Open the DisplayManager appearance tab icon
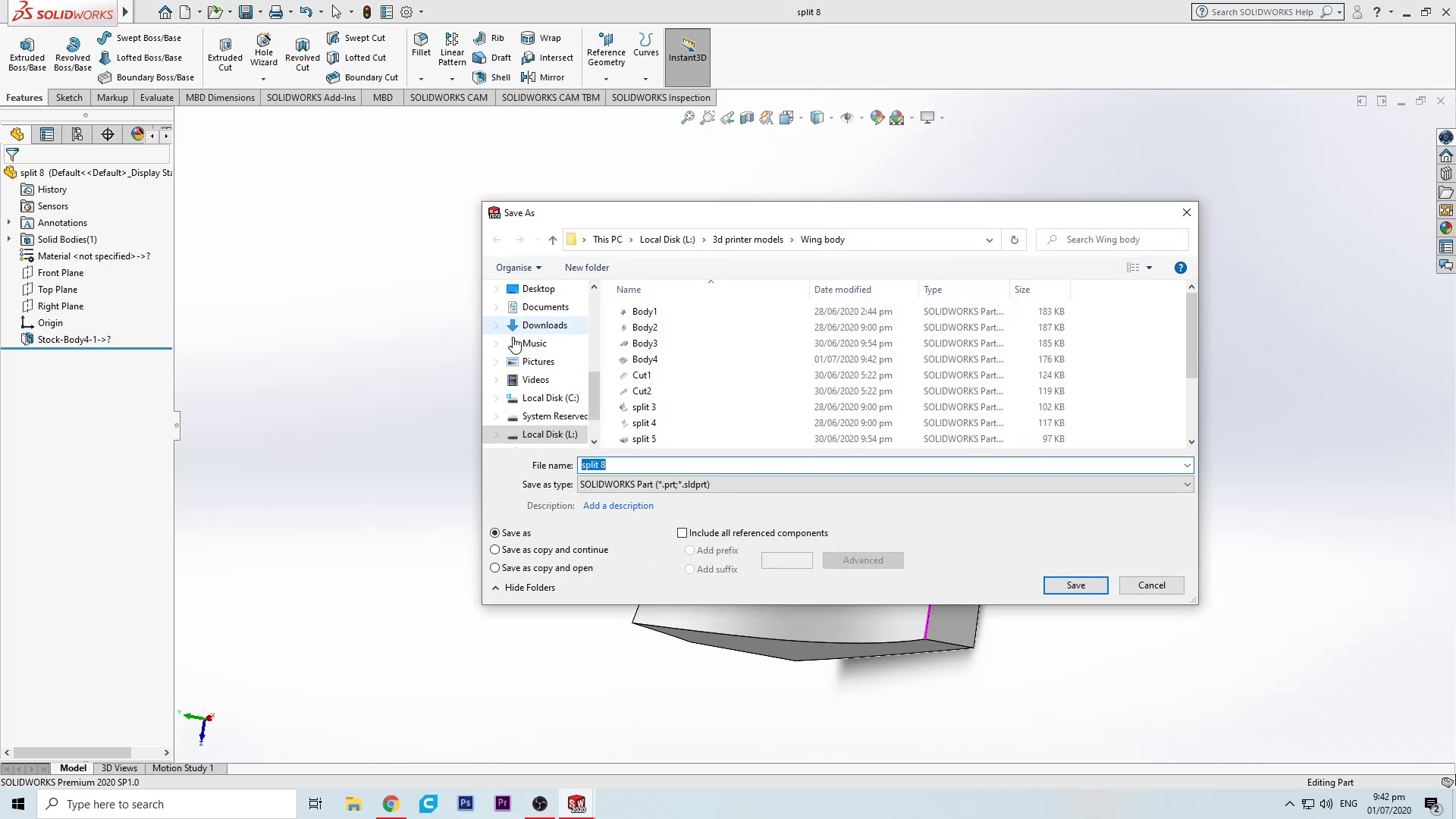The width and height of the screenshot is (1456, 819). pos(137,134)
